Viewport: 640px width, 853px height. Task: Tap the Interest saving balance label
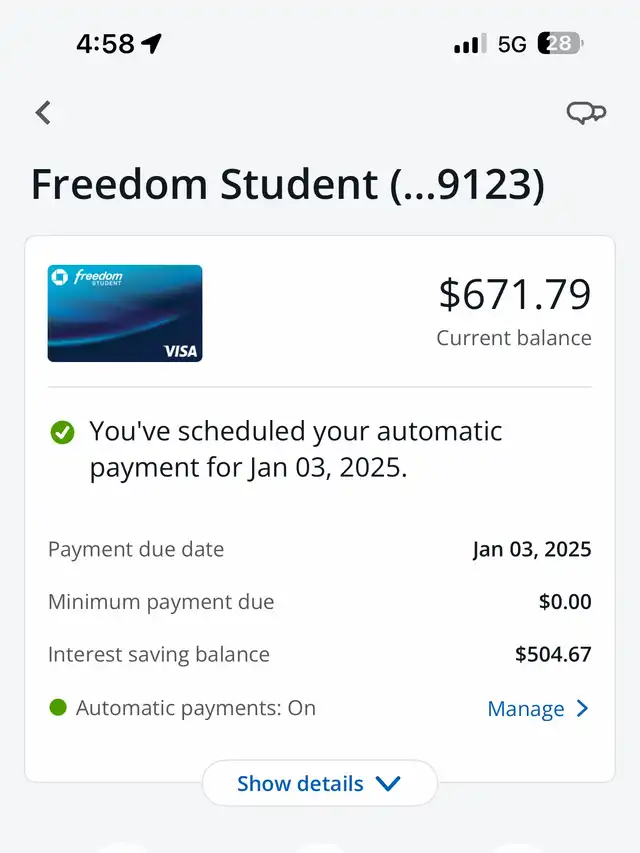(159, 655)
